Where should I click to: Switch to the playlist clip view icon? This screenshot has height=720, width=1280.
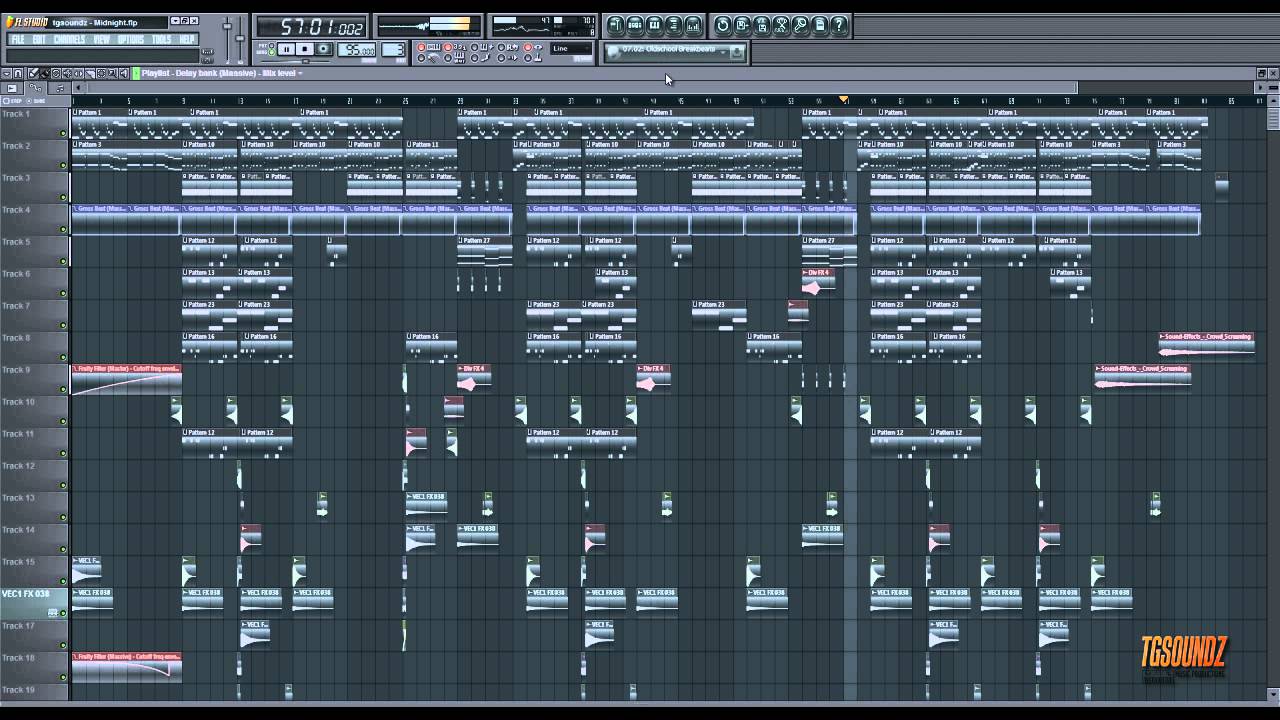click(x=12, y=88)
